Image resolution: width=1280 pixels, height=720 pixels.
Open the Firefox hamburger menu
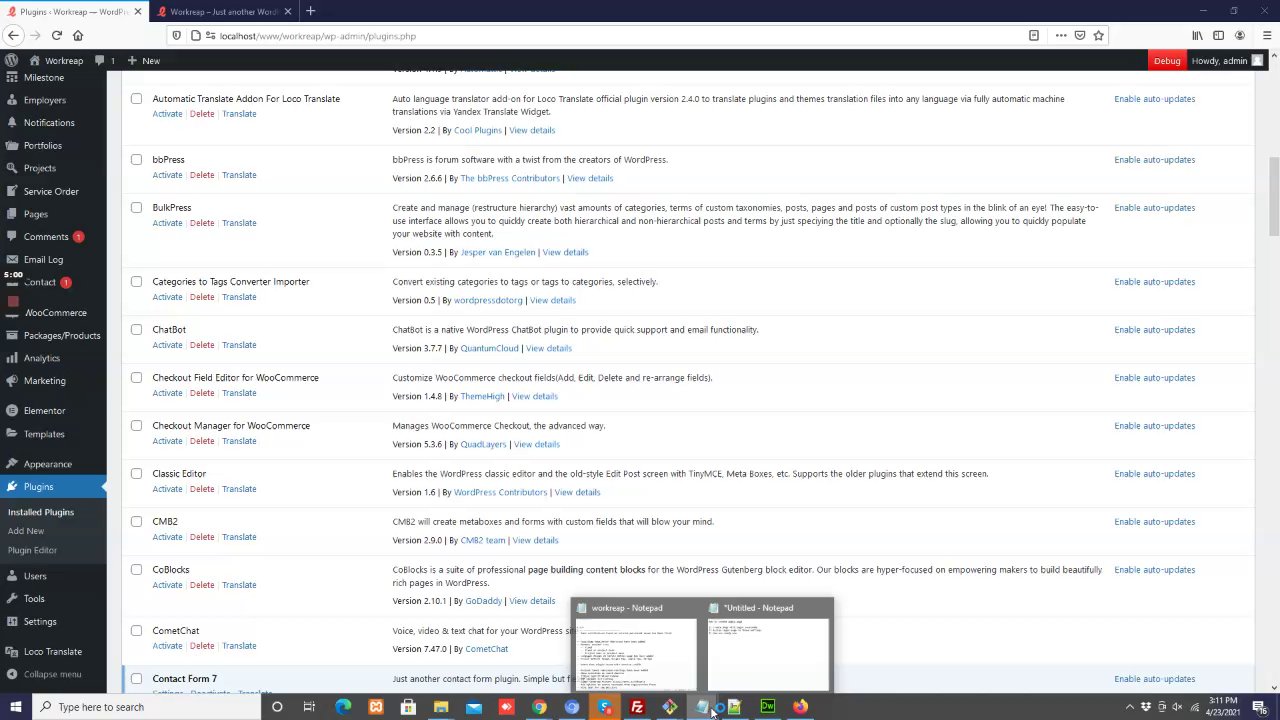click(1266, 35)
